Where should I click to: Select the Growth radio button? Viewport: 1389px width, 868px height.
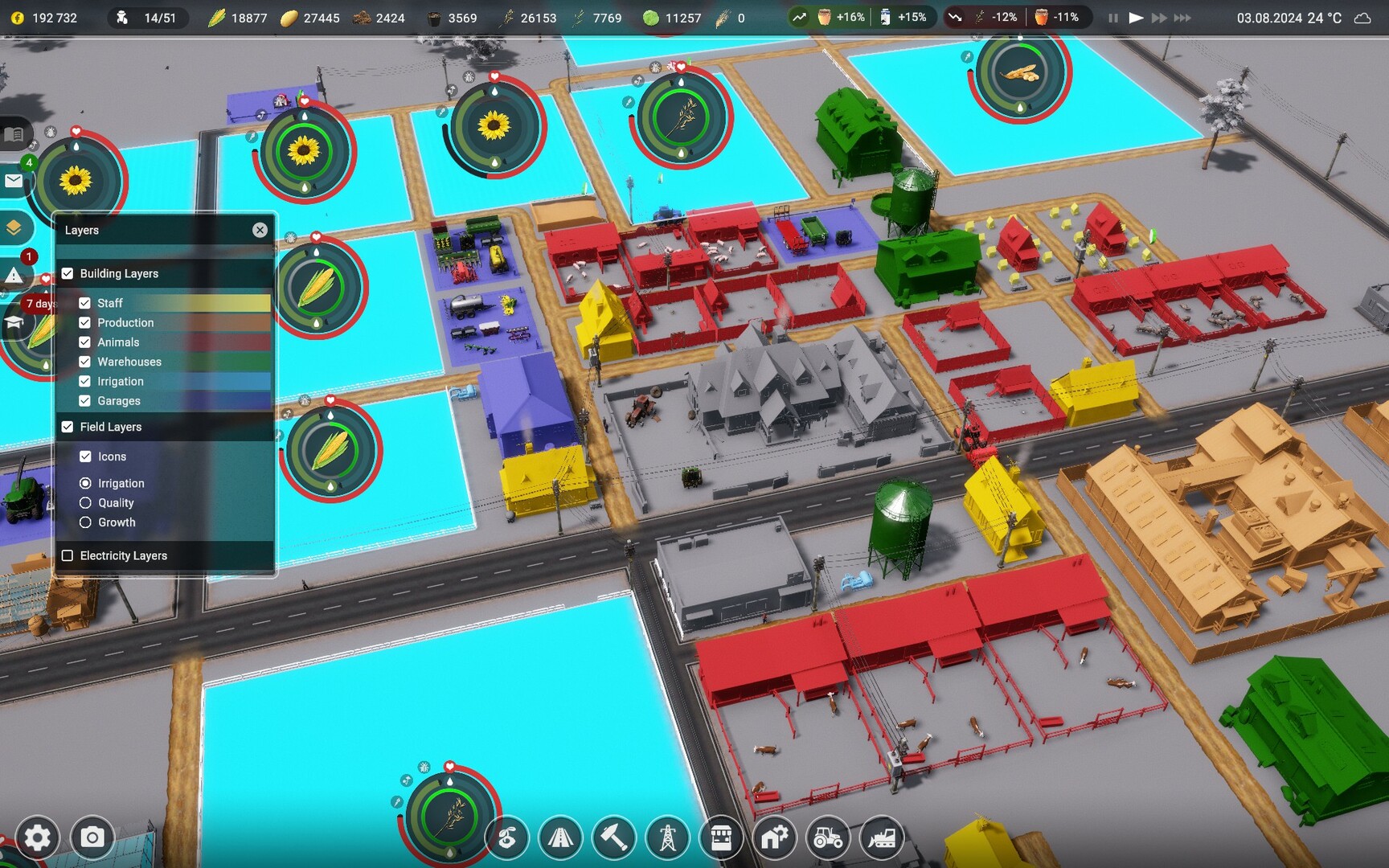(x=85, y=522)
